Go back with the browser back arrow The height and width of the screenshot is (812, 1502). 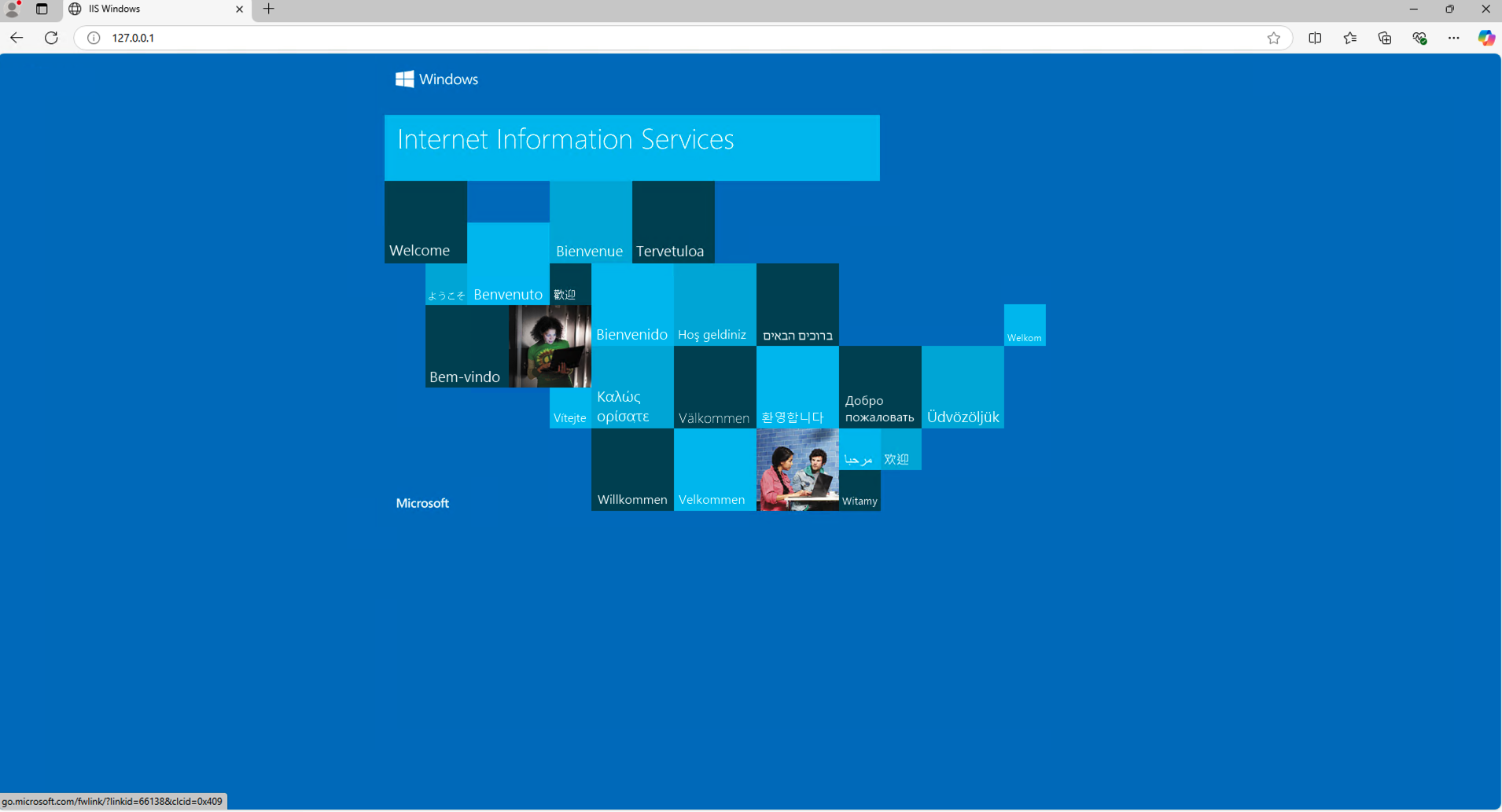pyautogui.click(x=17, y=38)
